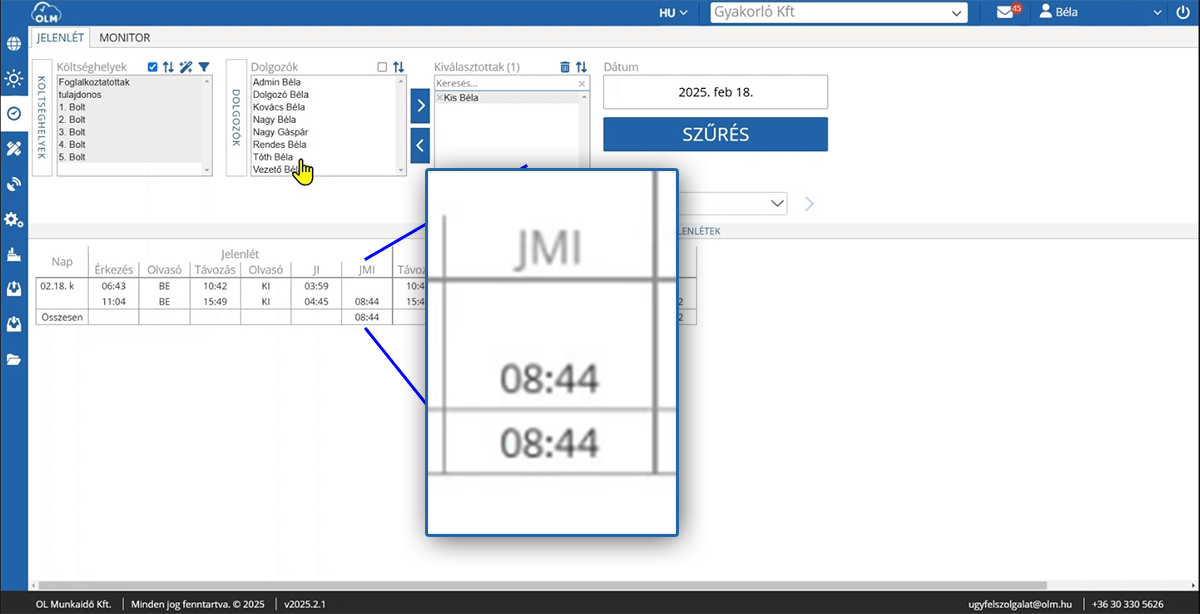The width and height of the screenshot is (1200, 614).
Task: Click the 06:43 arrival time cell
Action: [x=114, y=285]
